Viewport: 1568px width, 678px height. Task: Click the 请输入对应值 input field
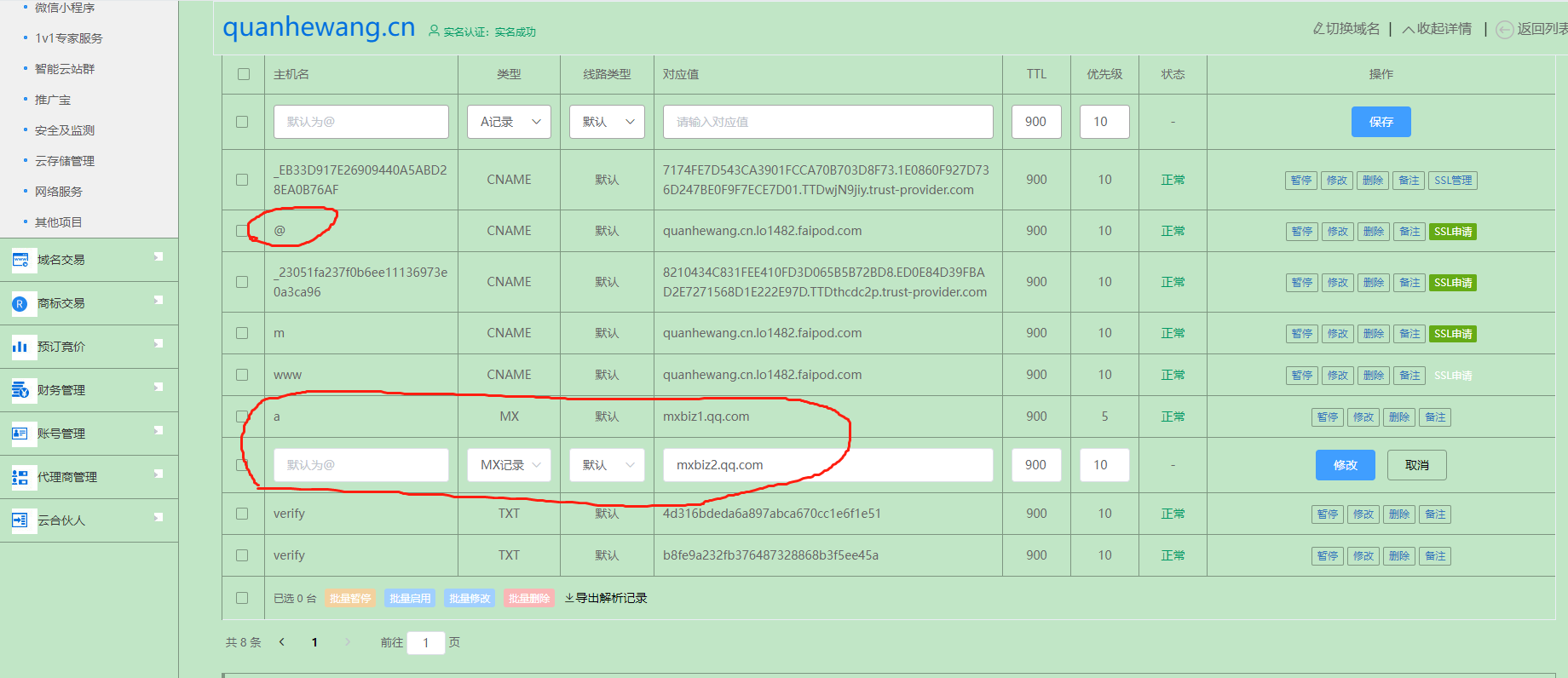pos(827,122)
